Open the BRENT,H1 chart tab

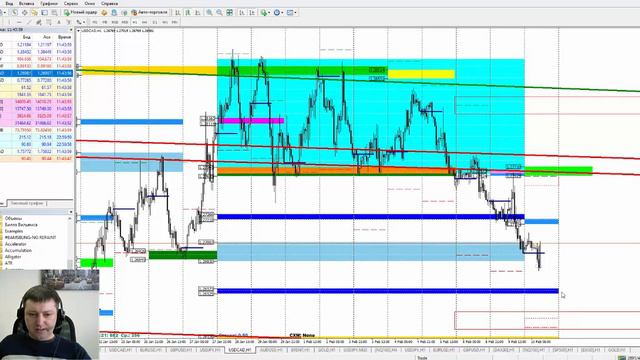coord(300,350)
